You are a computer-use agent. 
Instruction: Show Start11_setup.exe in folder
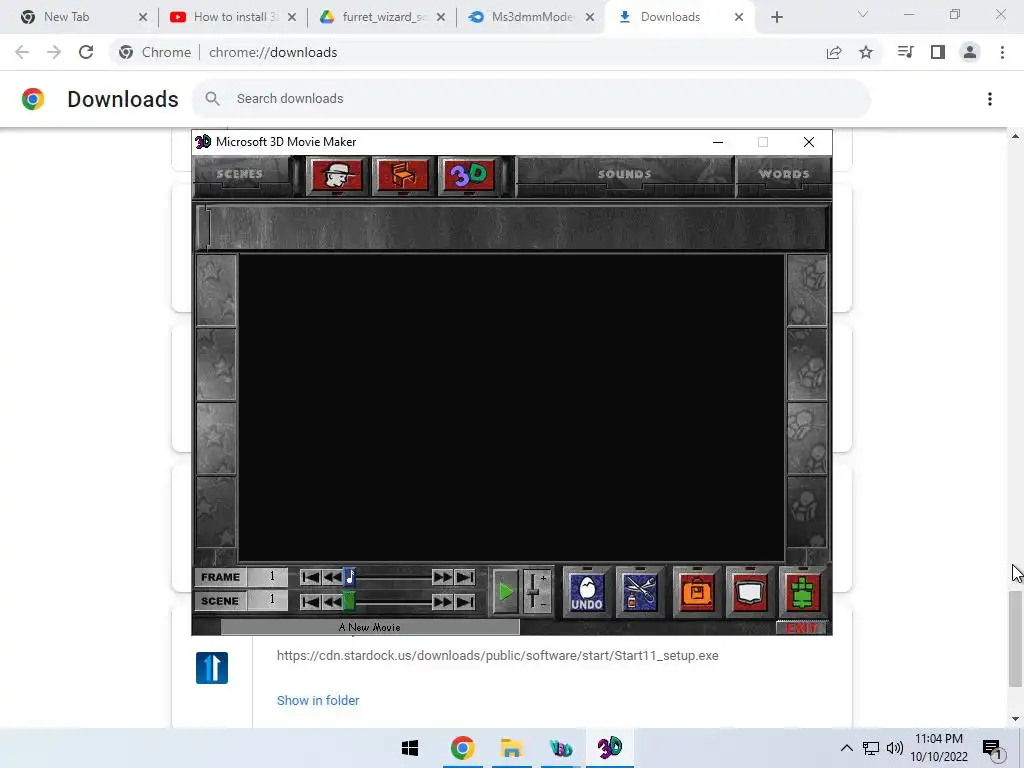point(318,700)
